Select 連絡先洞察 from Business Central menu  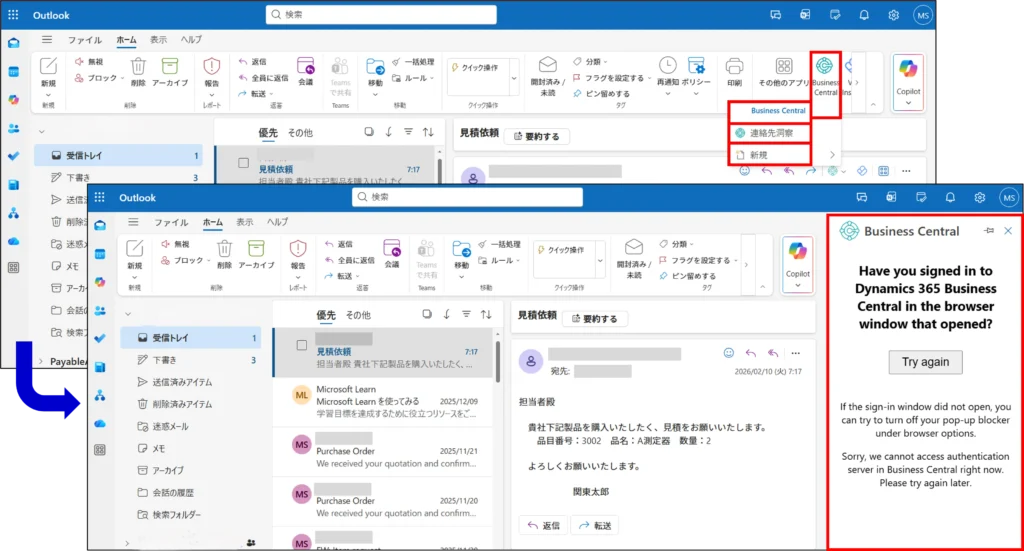click(770, 133)
